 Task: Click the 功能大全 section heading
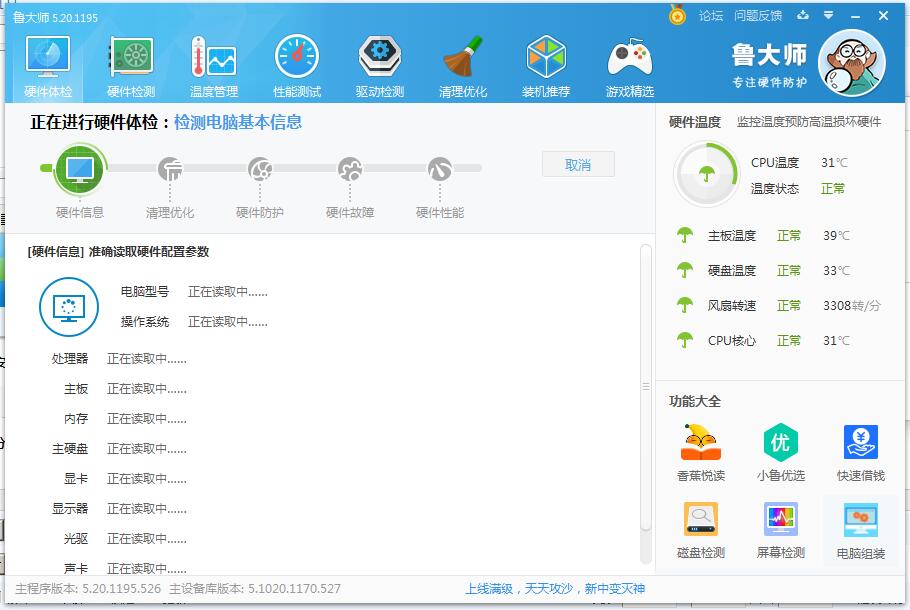(x=695, y=401)
